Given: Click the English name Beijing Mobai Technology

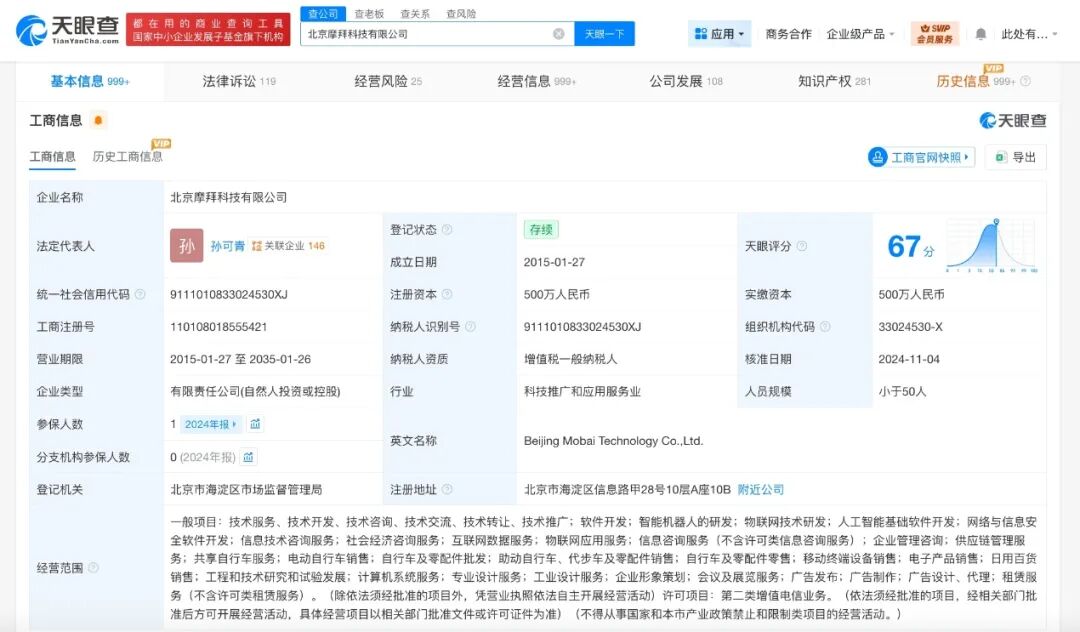Looking at the screenshot, I should click(x=613, y=441).
